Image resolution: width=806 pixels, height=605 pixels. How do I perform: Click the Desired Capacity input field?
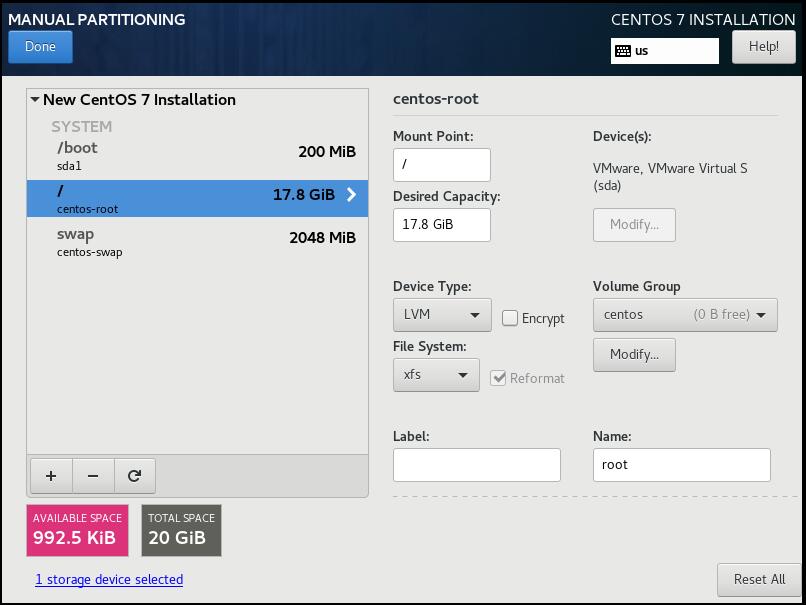coord(442,225)
